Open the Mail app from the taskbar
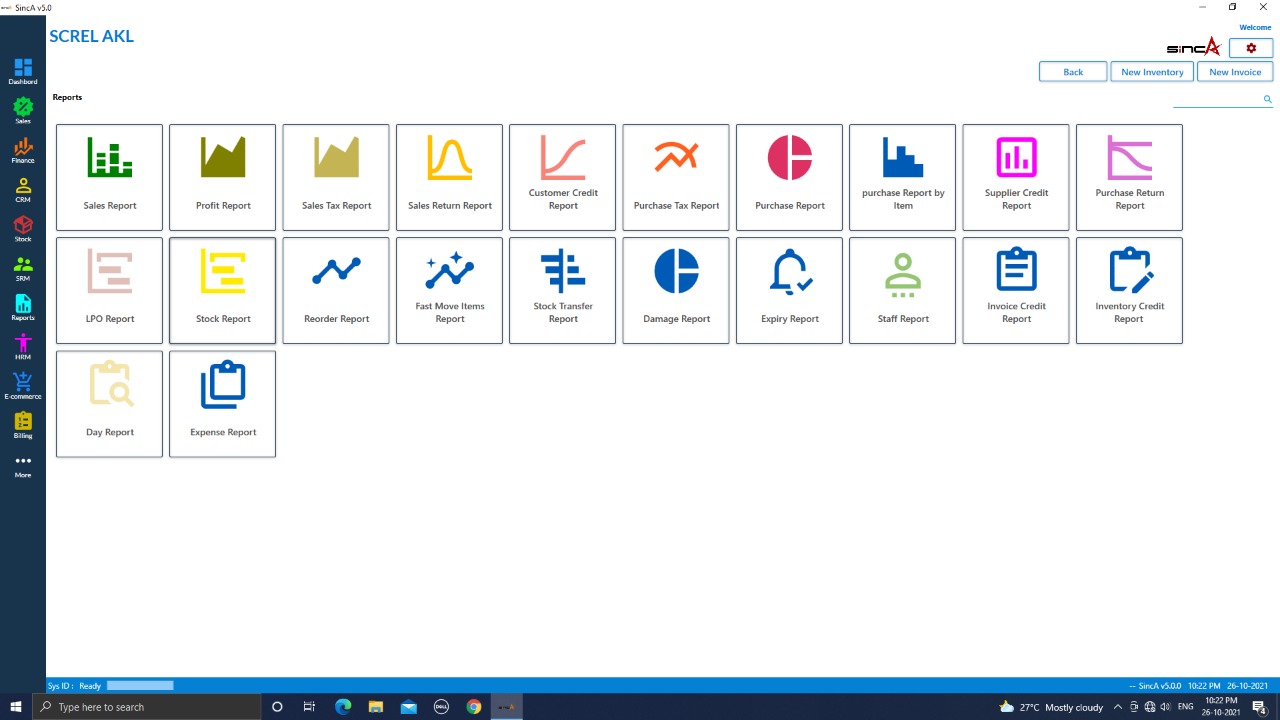This screenshot has width=1280, height=720. 408,707
